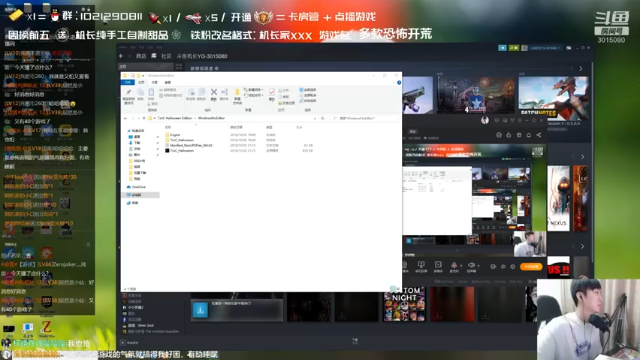Viewport: 640px width, 360px height.
Task: Click Add a game plus icon in Steam
Action: (x=123, y=343)
